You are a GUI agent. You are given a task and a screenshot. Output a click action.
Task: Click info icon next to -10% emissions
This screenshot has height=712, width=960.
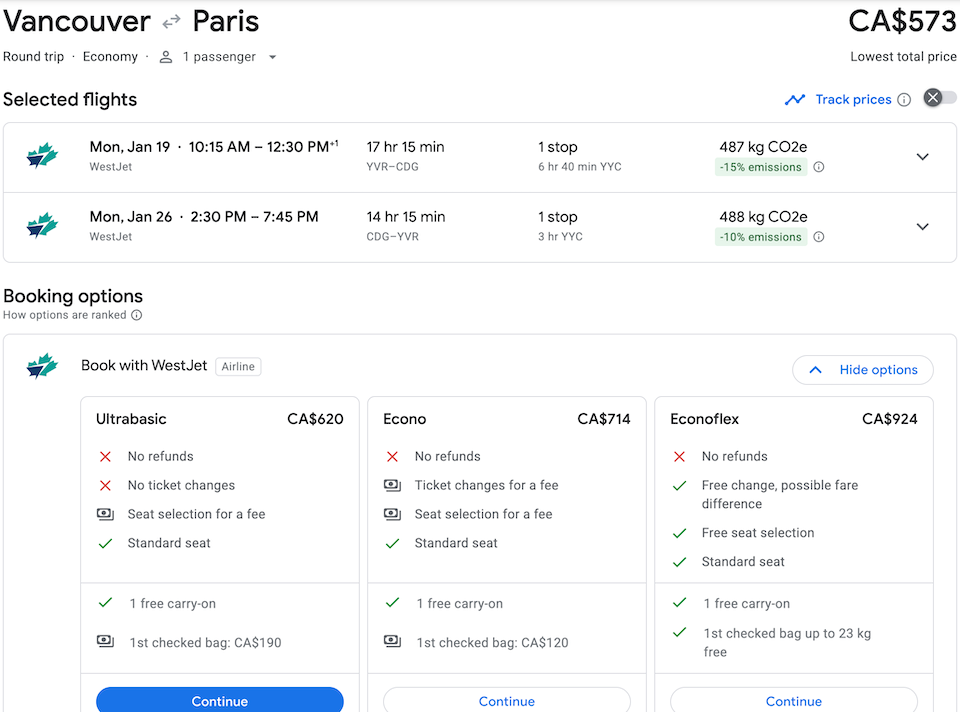click(819, 237)
